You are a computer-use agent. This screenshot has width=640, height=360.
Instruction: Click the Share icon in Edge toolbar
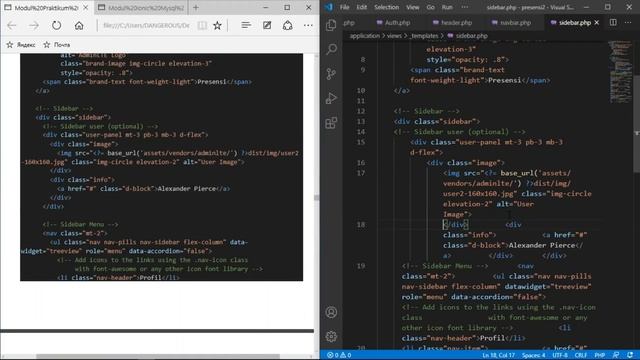tap(288, 25)
